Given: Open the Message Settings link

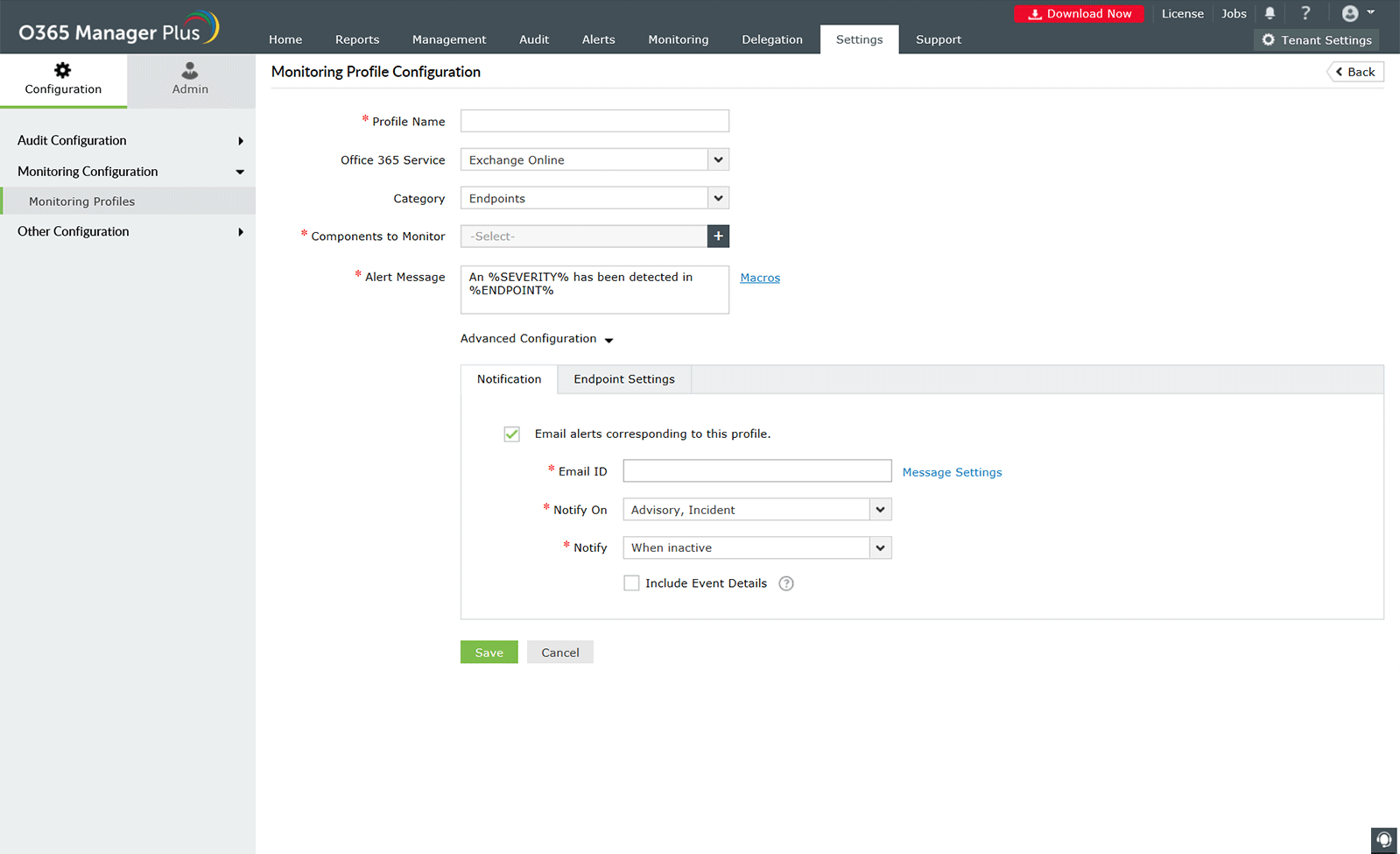Looking at the screenshot, I should 953,472.
